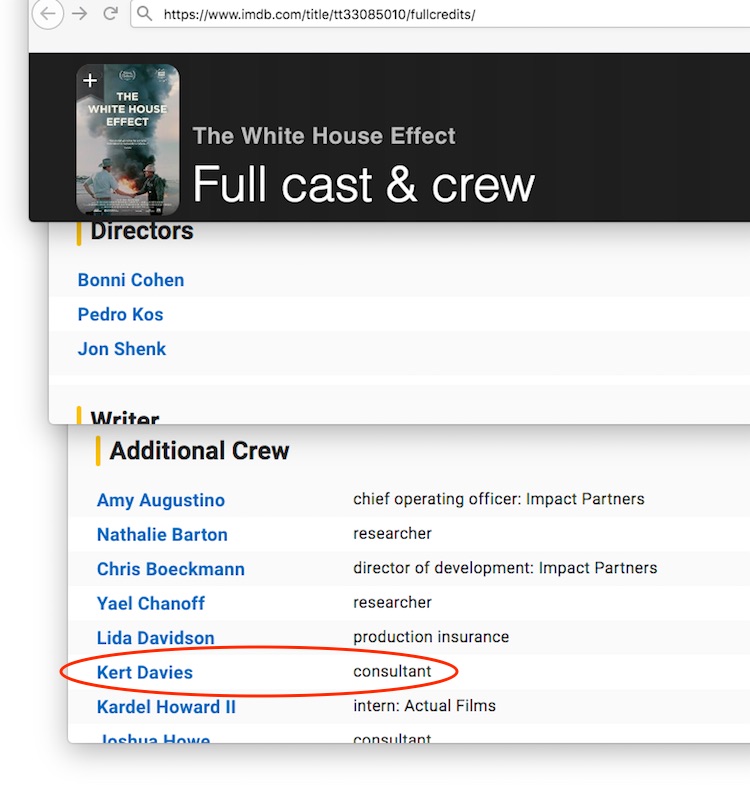Open director Bonni Cohen's page
The height and width of the screenshot is (786, 750).
coord(130,280)
